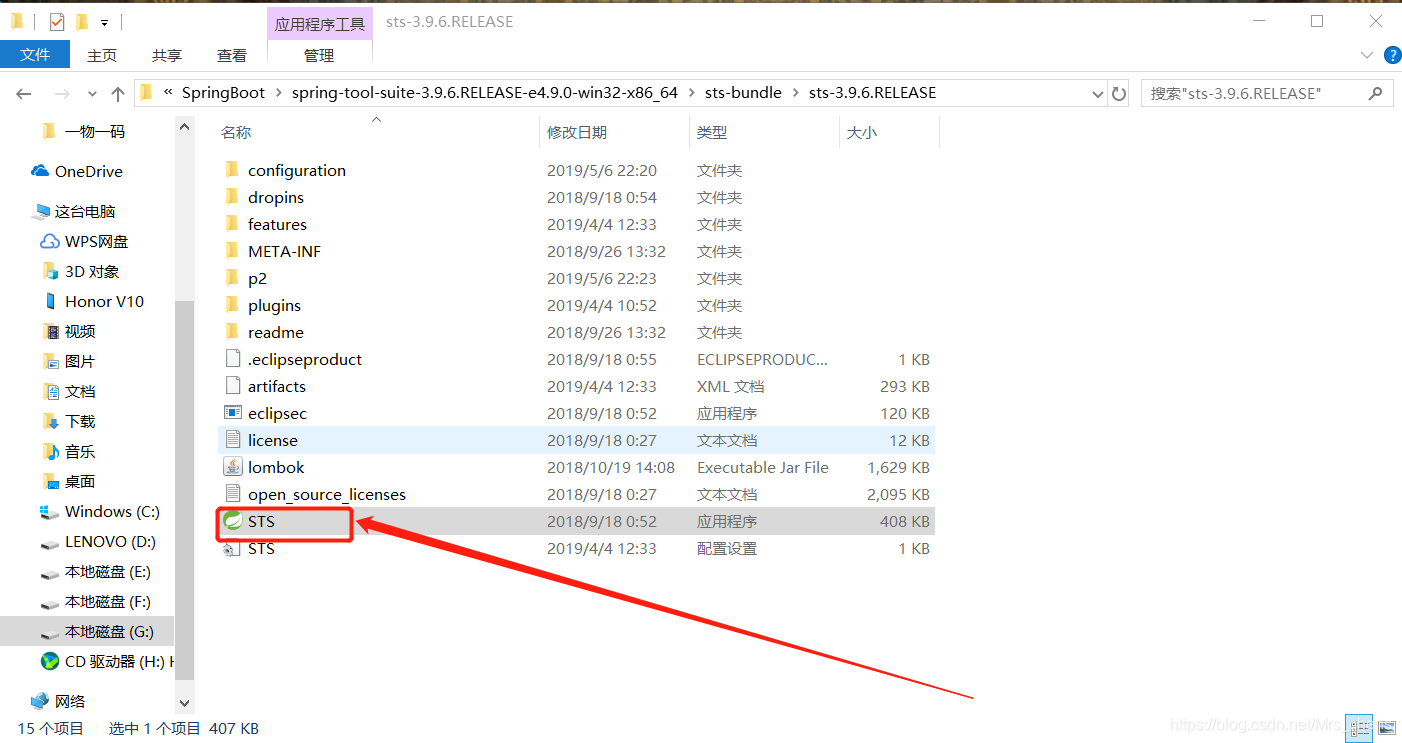
Task: Open CD 驱动器 (H:) drive
Action: point(106,661)
